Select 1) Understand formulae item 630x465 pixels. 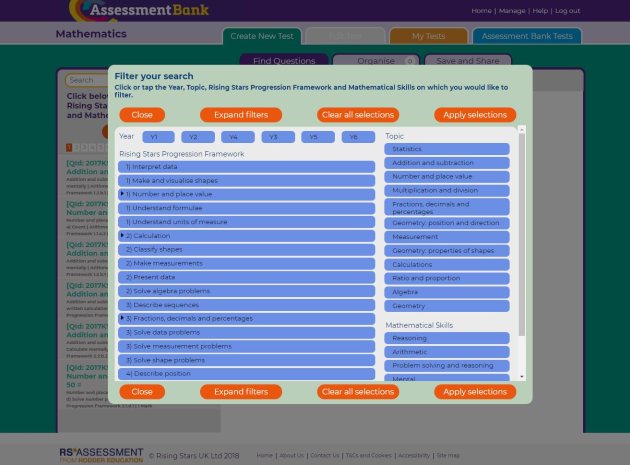click(246, 208)
